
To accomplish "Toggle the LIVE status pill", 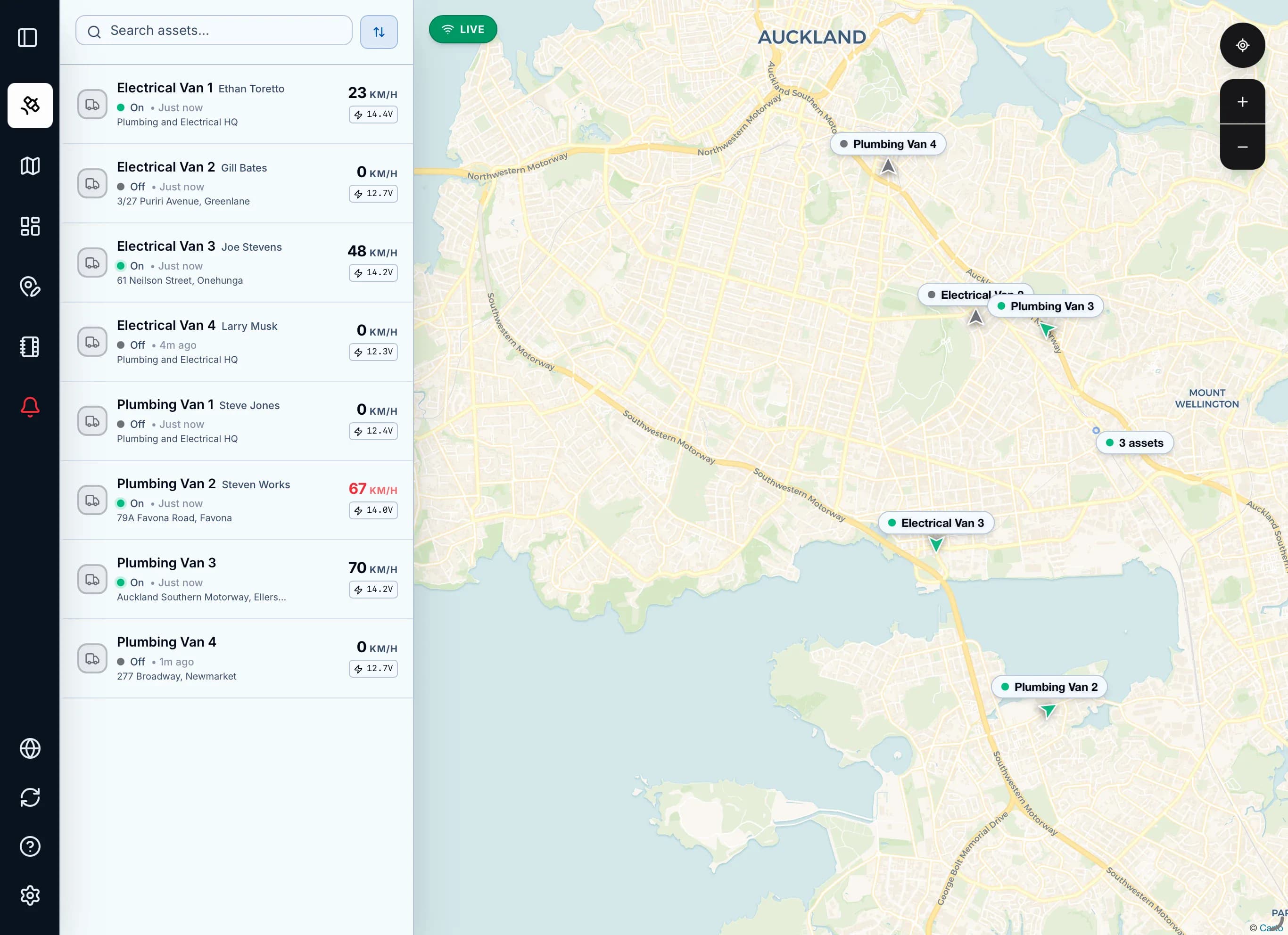I will tap(463, 29).
